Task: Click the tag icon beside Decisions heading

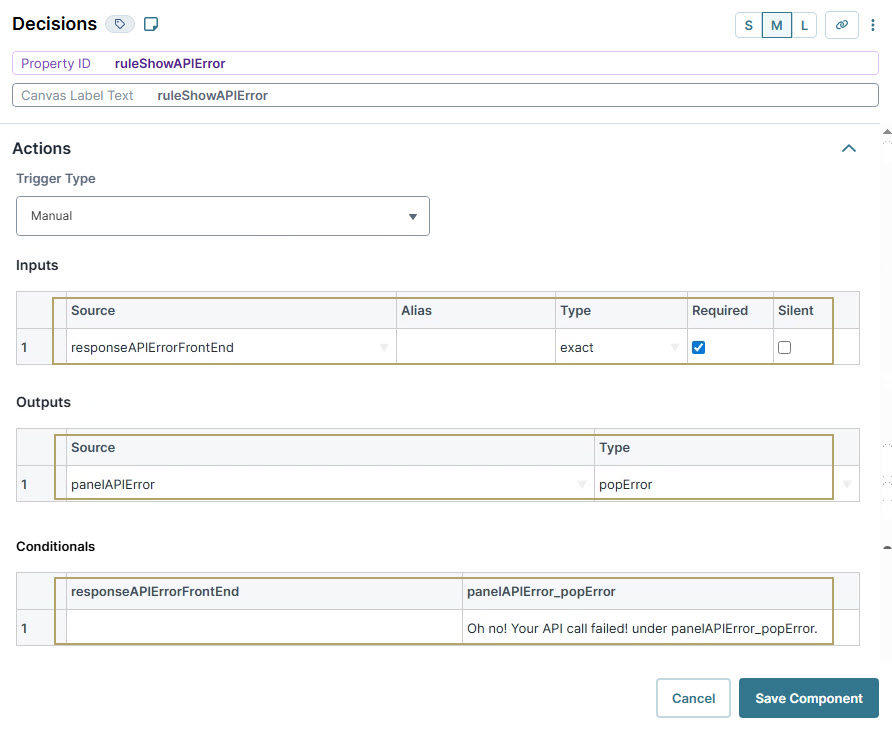Action: (x=120, y=23)
